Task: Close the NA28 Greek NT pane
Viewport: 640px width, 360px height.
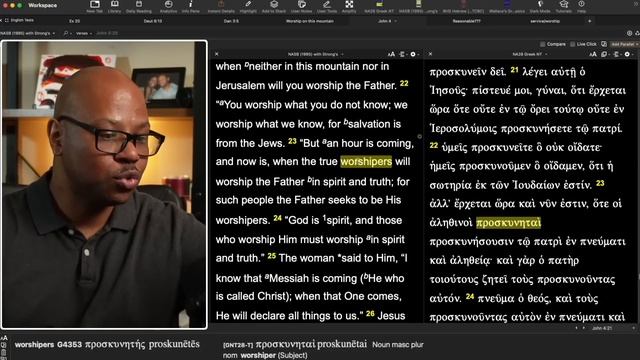Action: coord(430,54)
